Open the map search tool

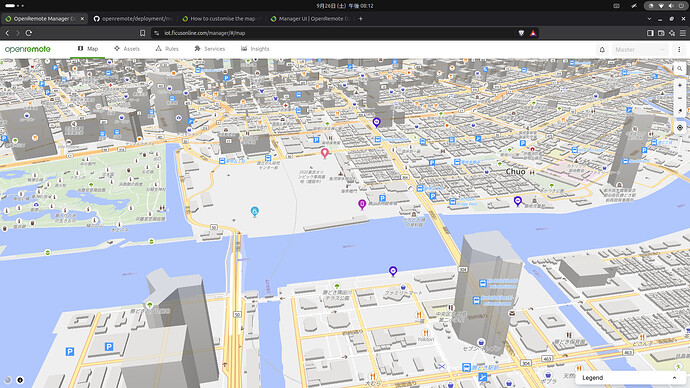[680, 69]
